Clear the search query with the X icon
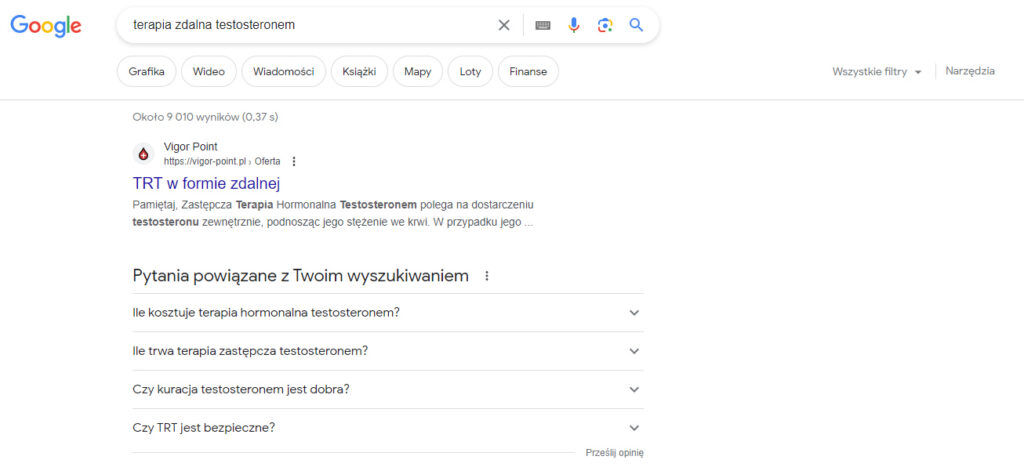1024x467 pixels. click(504, 25)
